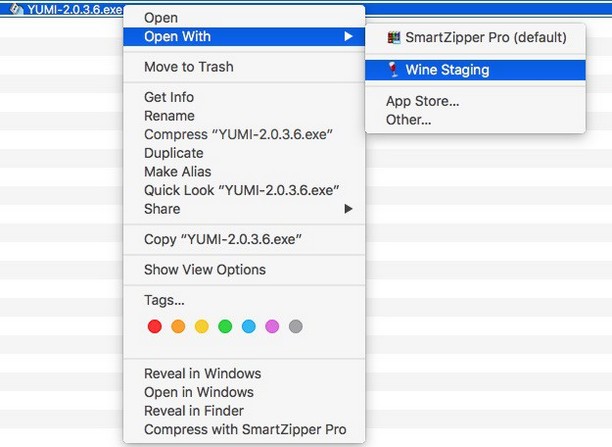
Task: Select the Open With menu entry
Action: 244,37
